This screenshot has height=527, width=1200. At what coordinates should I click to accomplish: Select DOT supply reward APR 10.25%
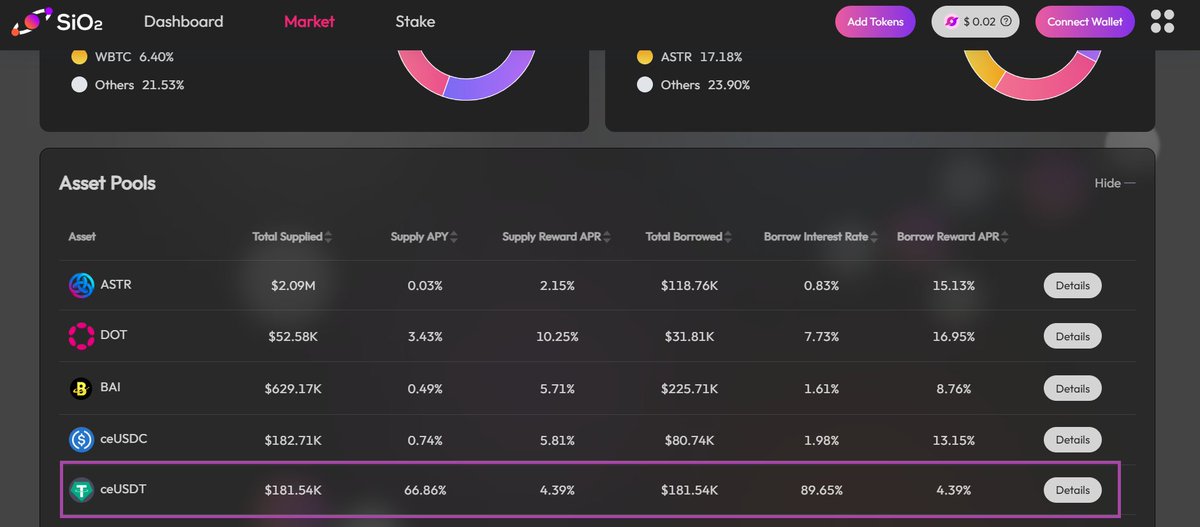point(557,336)
